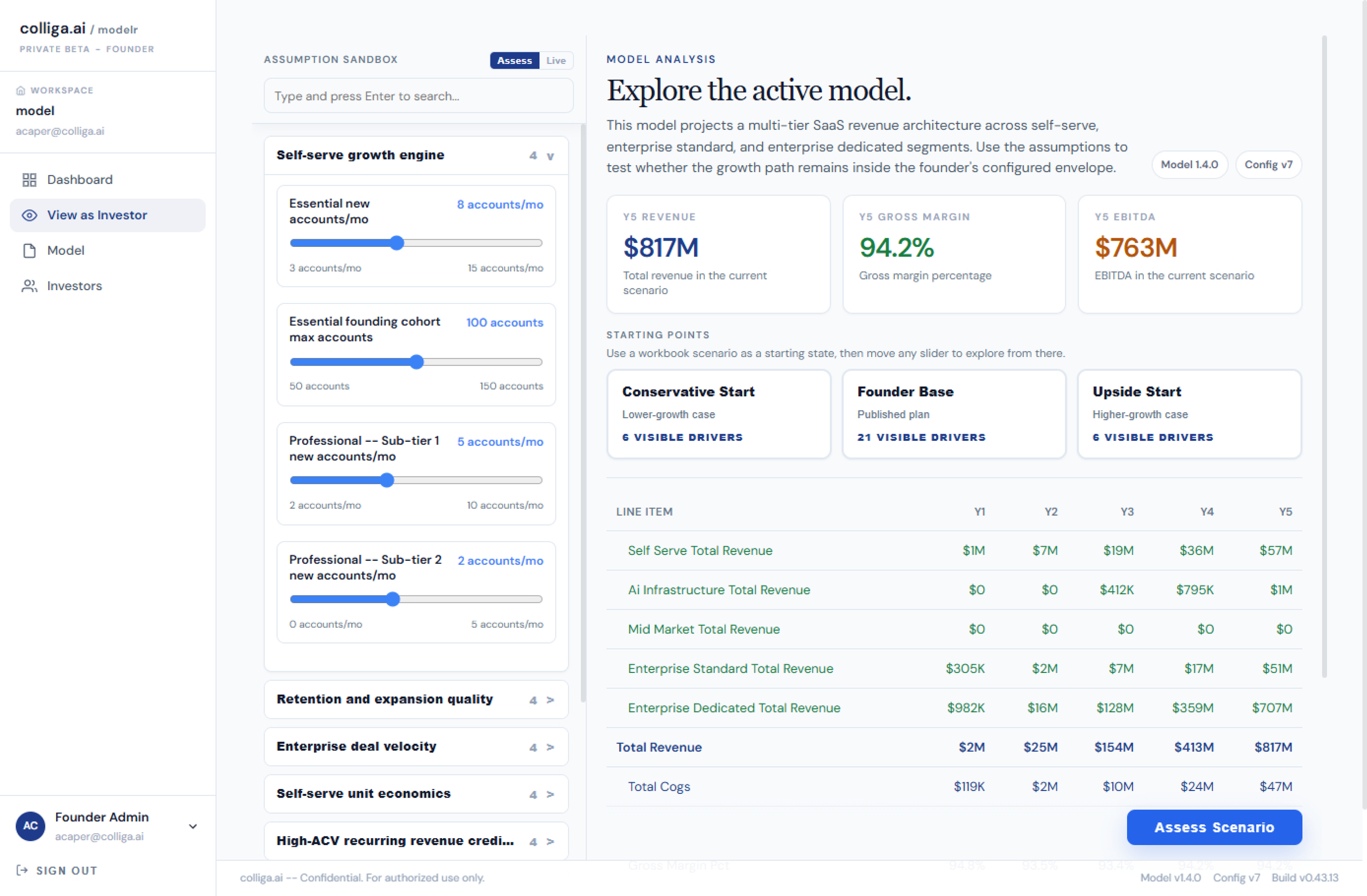This screenshot has height=896, width=1367.
Task: Click the Y5 column header
Action: coord(1285,512)
